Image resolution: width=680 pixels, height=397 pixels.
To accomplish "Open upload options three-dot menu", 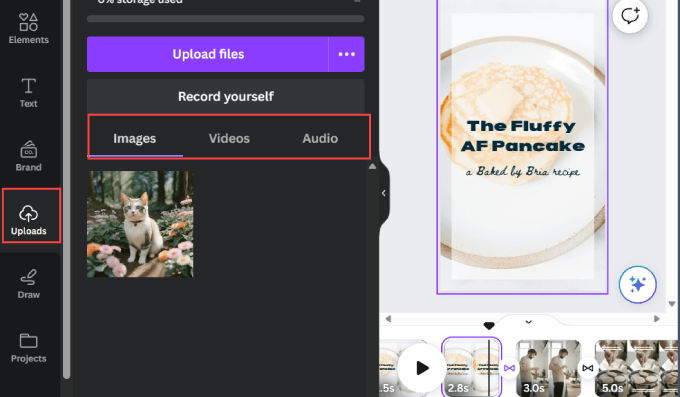I will [x=347, y=54].
